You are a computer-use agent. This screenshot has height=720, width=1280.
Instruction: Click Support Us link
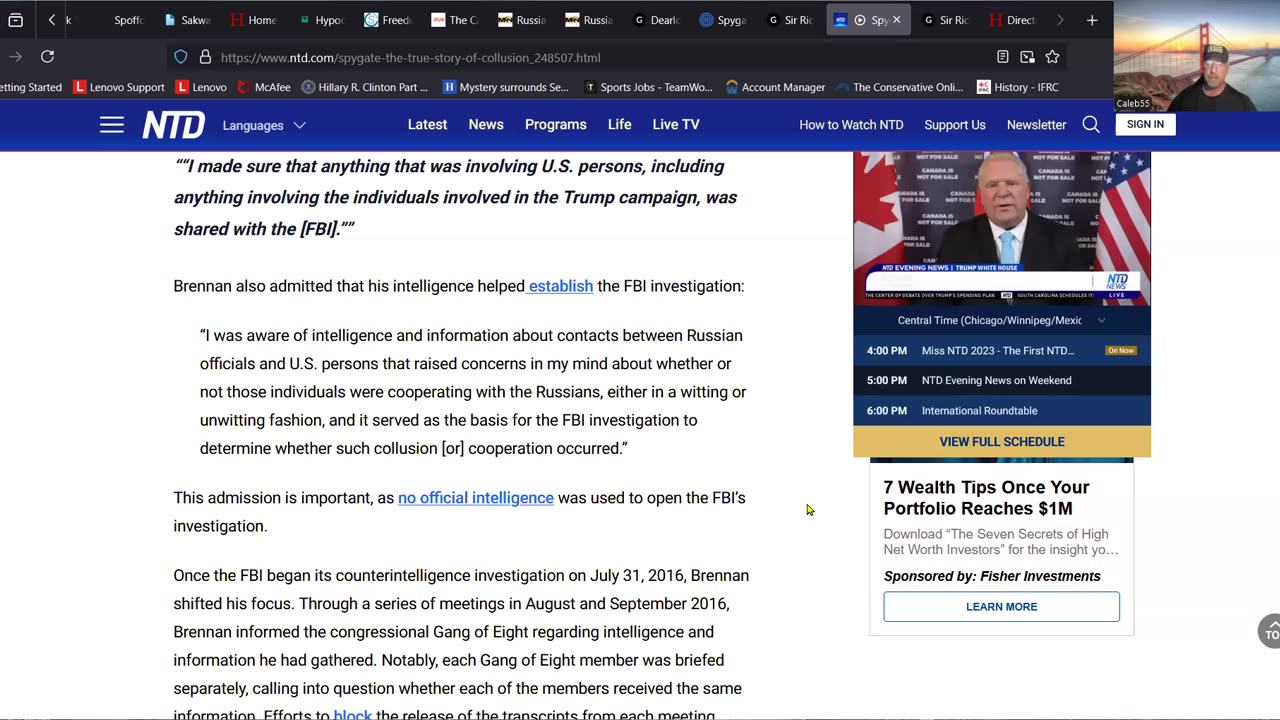955,125
